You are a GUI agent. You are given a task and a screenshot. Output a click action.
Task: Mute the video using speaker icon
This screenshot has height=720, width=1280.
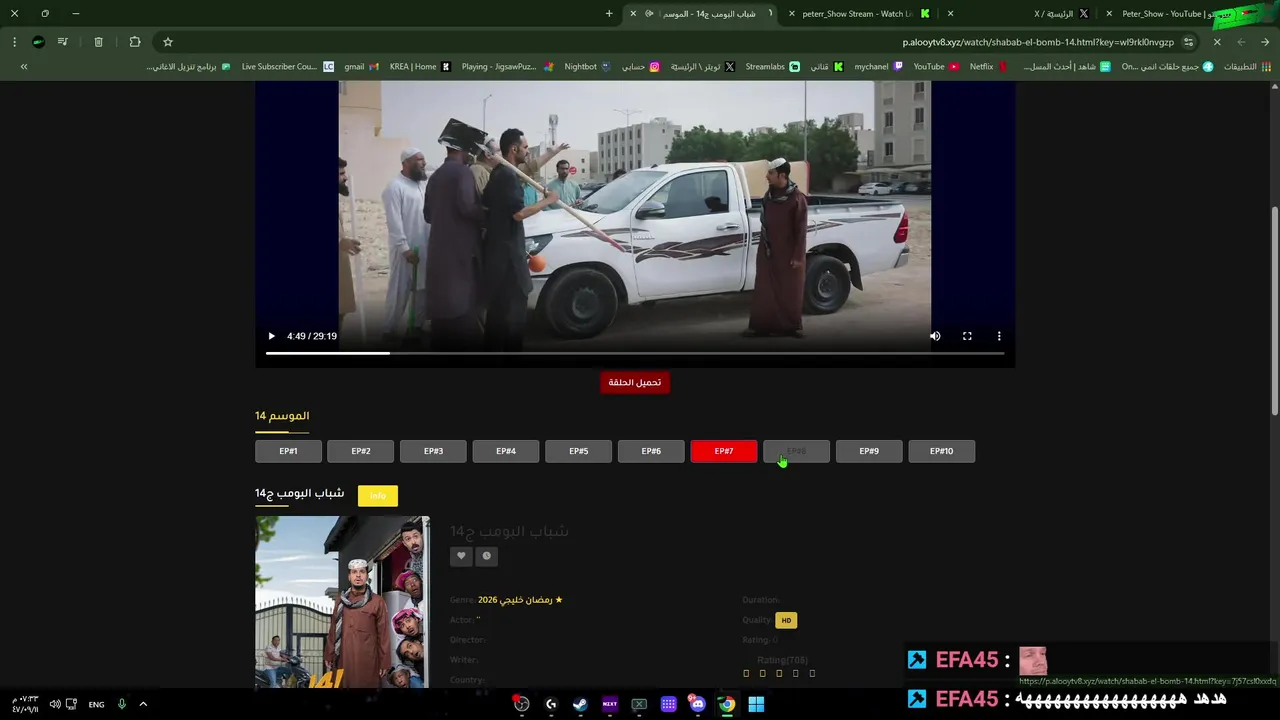(935, 336)
